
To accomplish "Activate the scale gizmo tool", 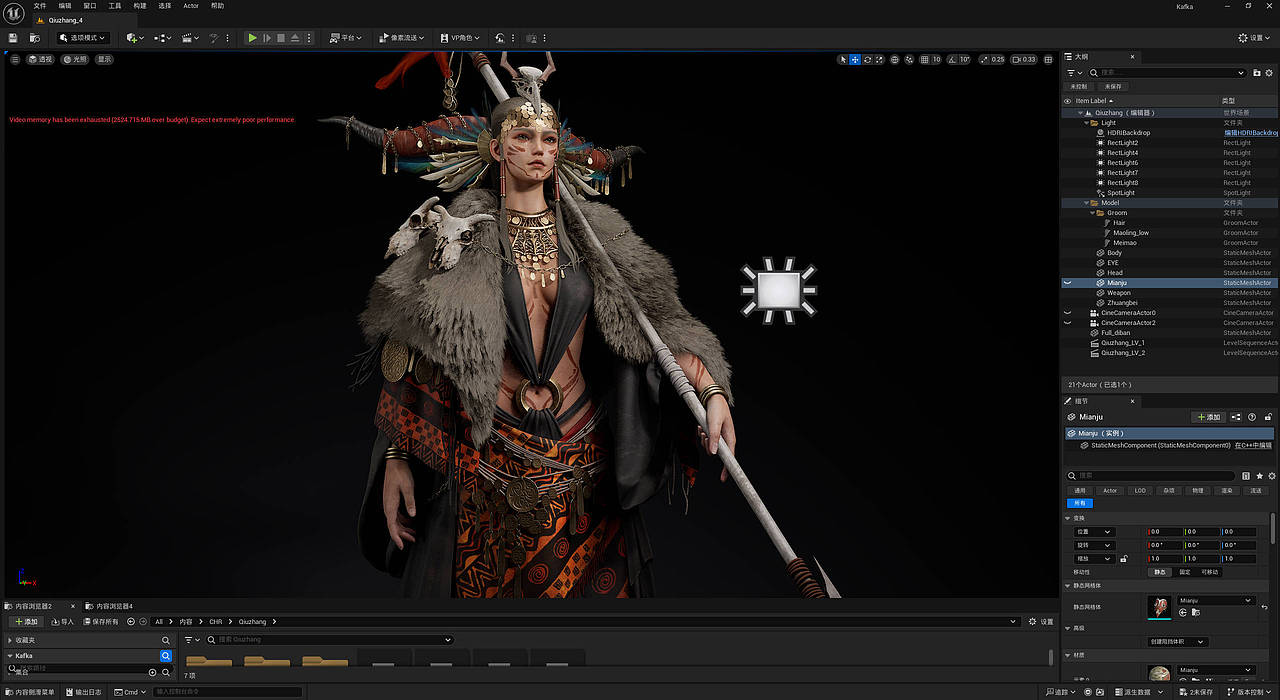I will pyautogui.click(x=879, y=59).
